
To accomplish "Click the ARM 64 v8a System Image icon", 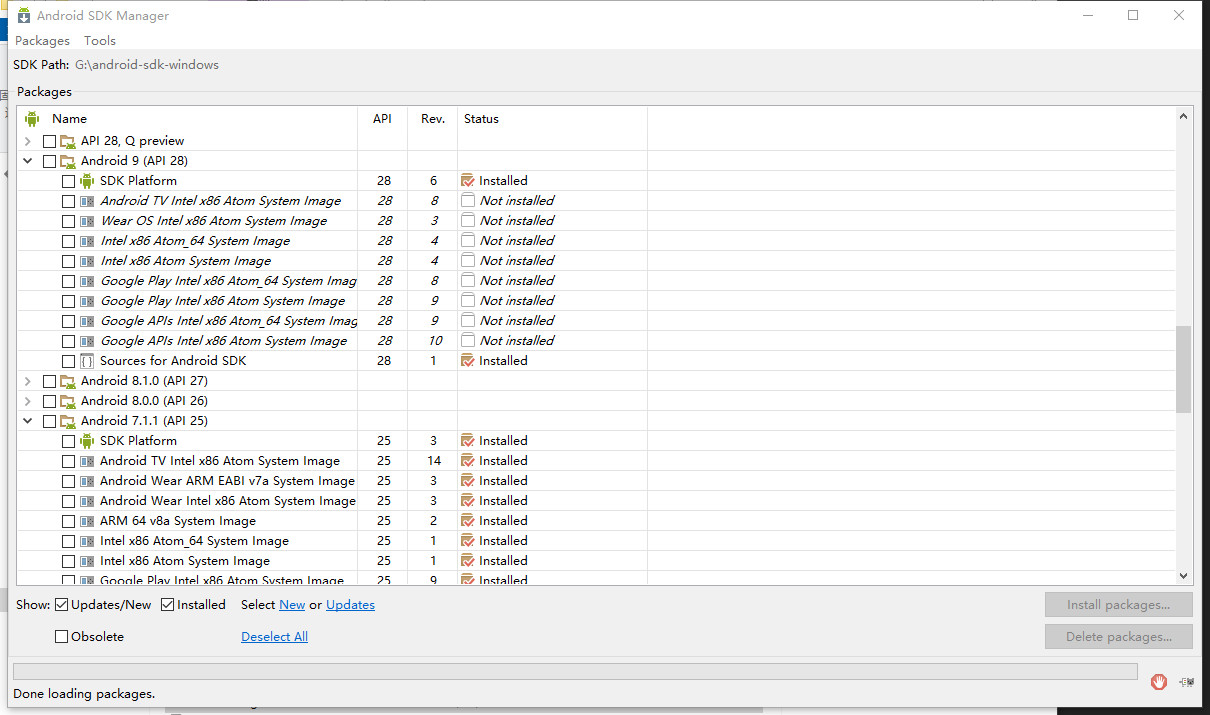I will tap(87, 521).
